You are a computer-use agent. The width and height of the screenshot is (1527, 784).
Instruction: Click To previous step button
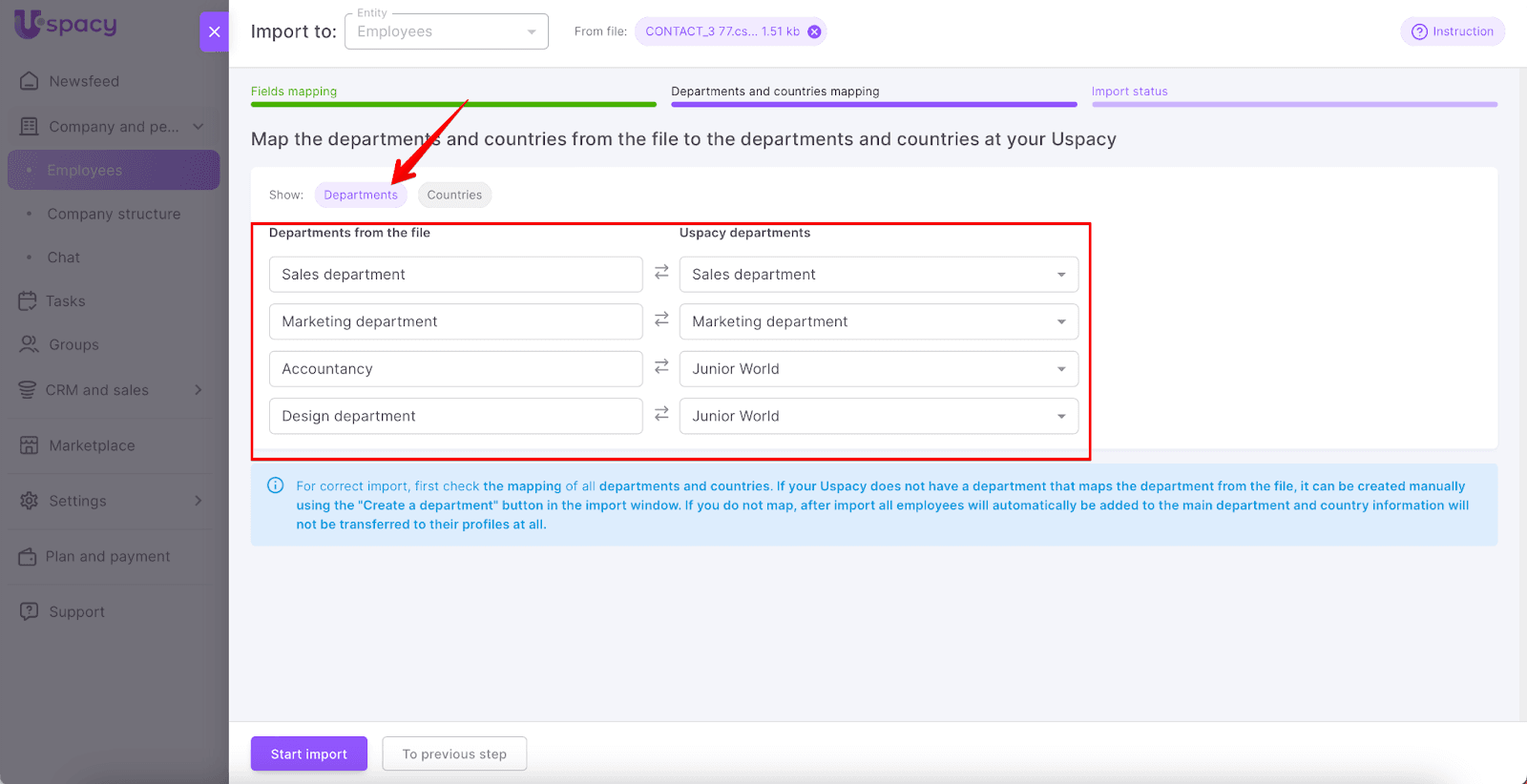point(454,753)
